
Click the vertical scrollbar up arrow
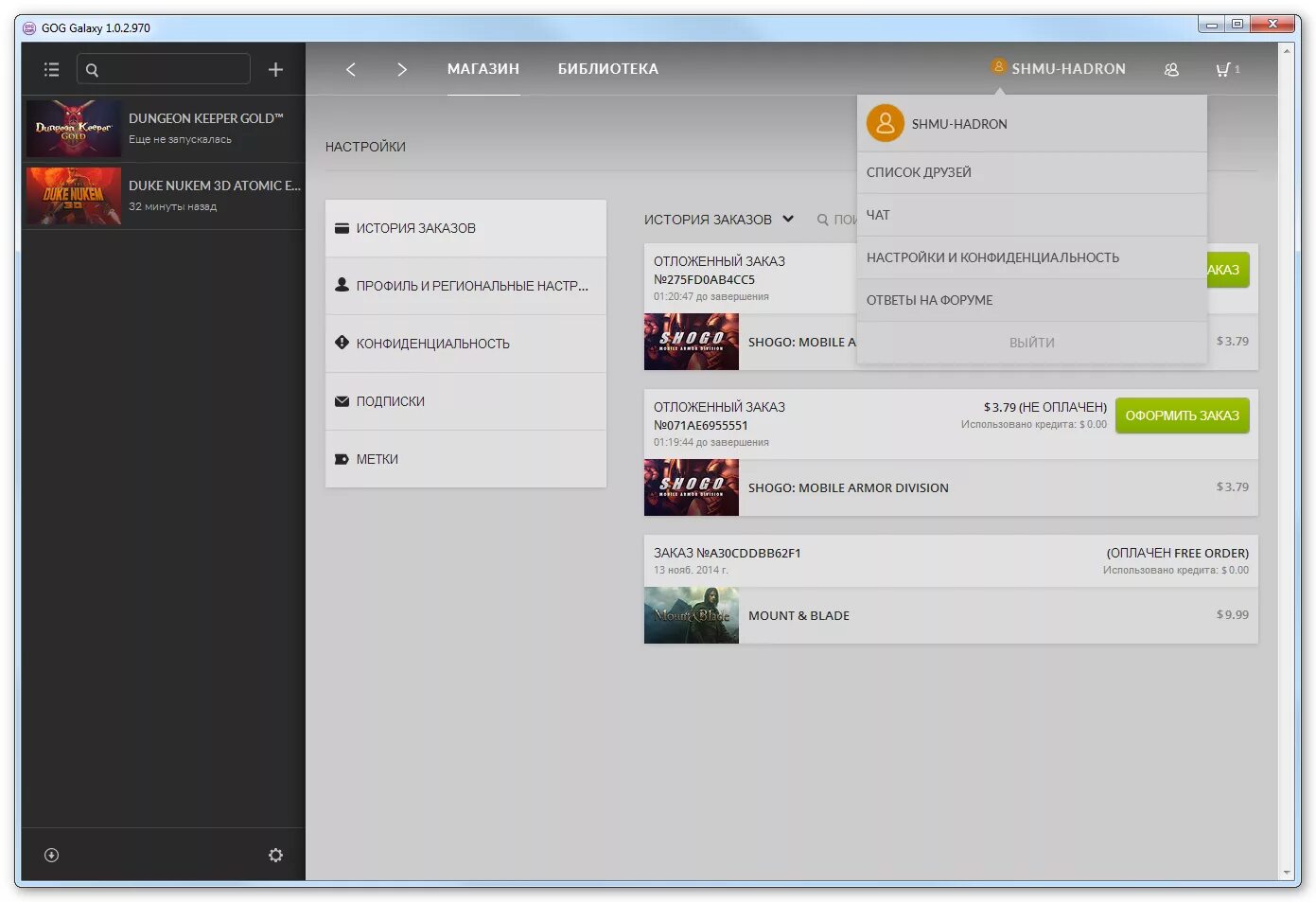click(1287, 50)
